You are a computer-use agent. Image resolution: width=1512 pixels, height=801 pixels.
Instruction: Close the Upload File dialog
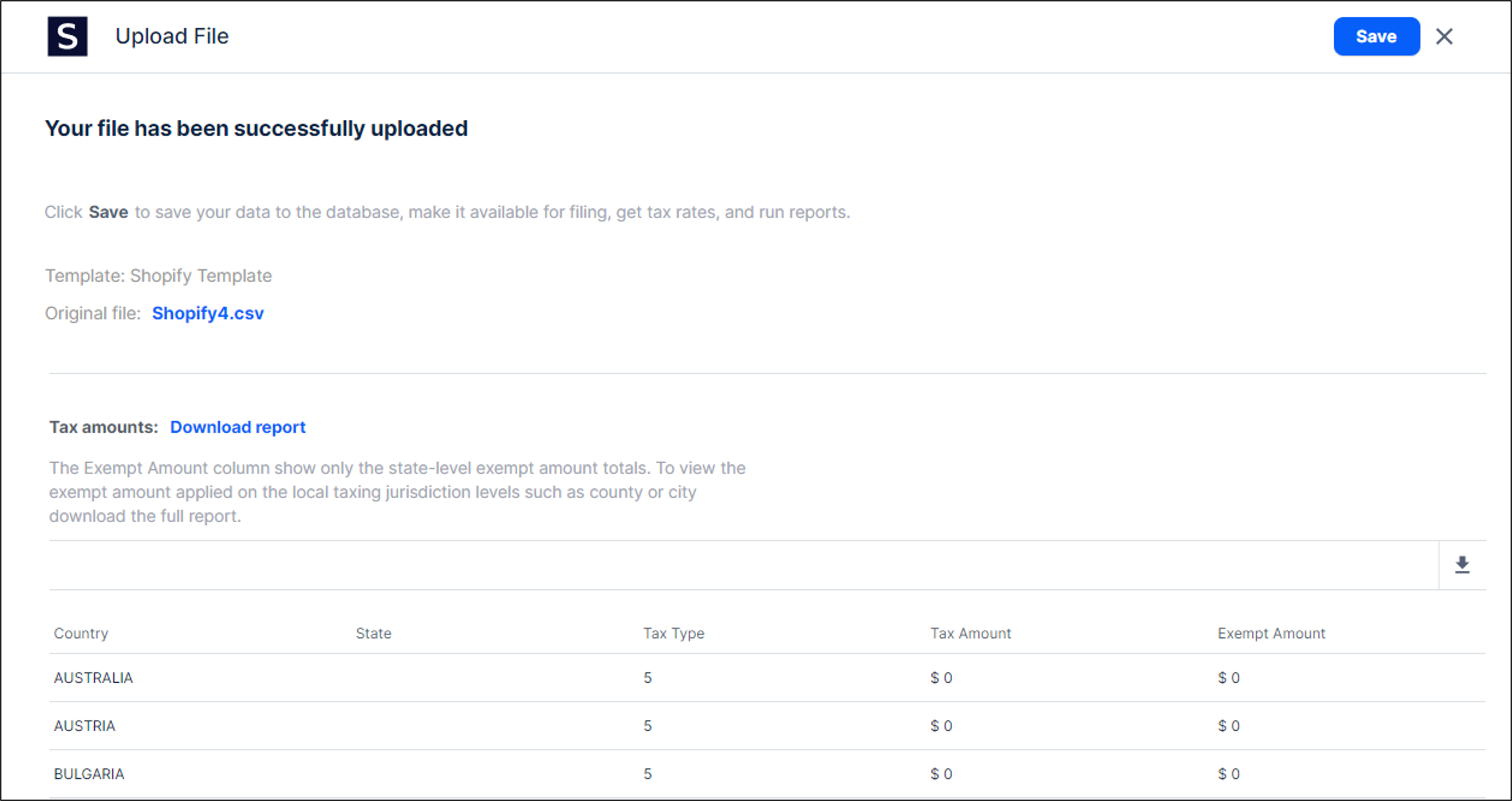1444,36
